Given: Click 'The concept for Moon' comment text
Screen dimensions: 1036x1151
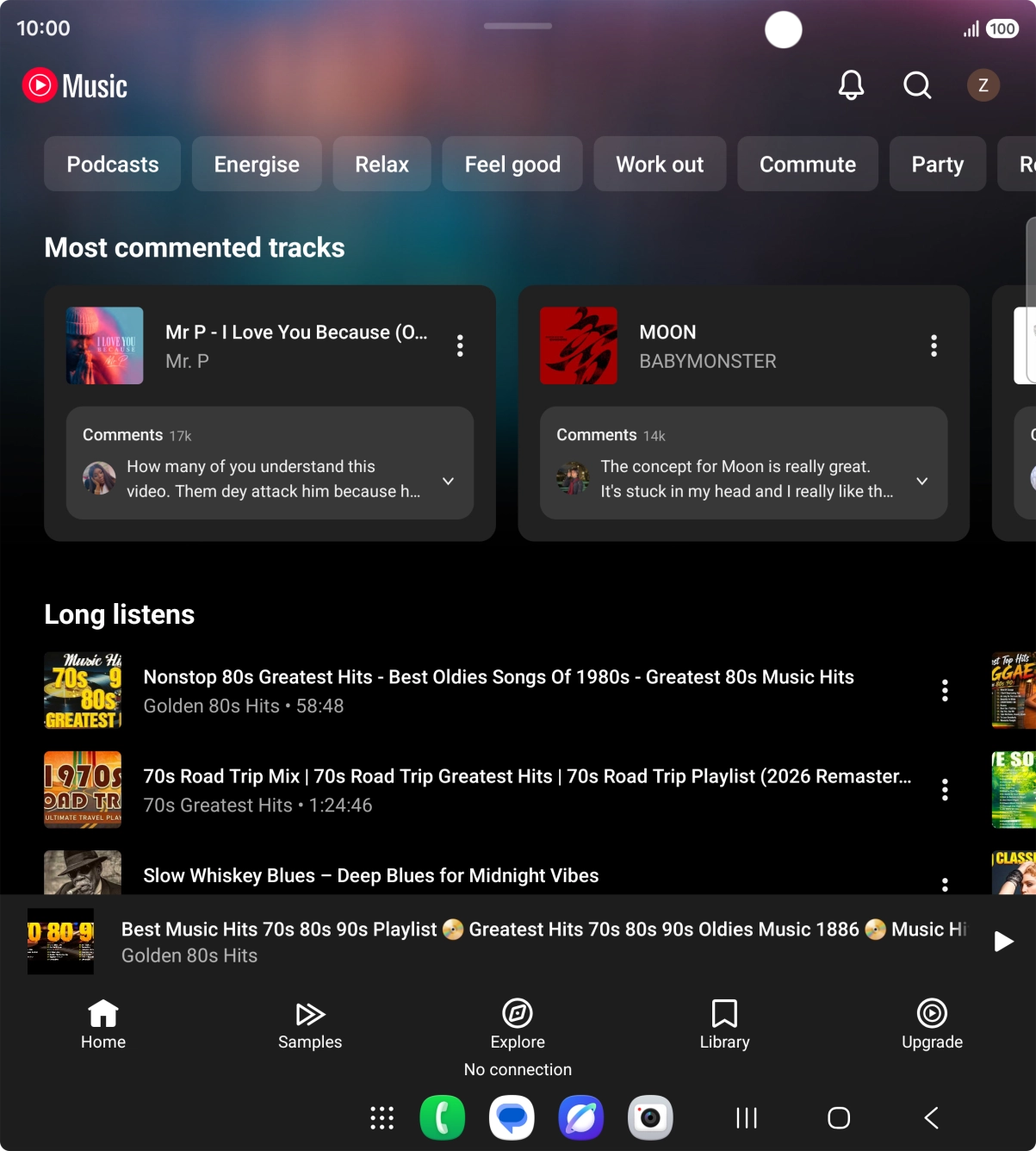Looking at the screenshot, I should point(747,478).
